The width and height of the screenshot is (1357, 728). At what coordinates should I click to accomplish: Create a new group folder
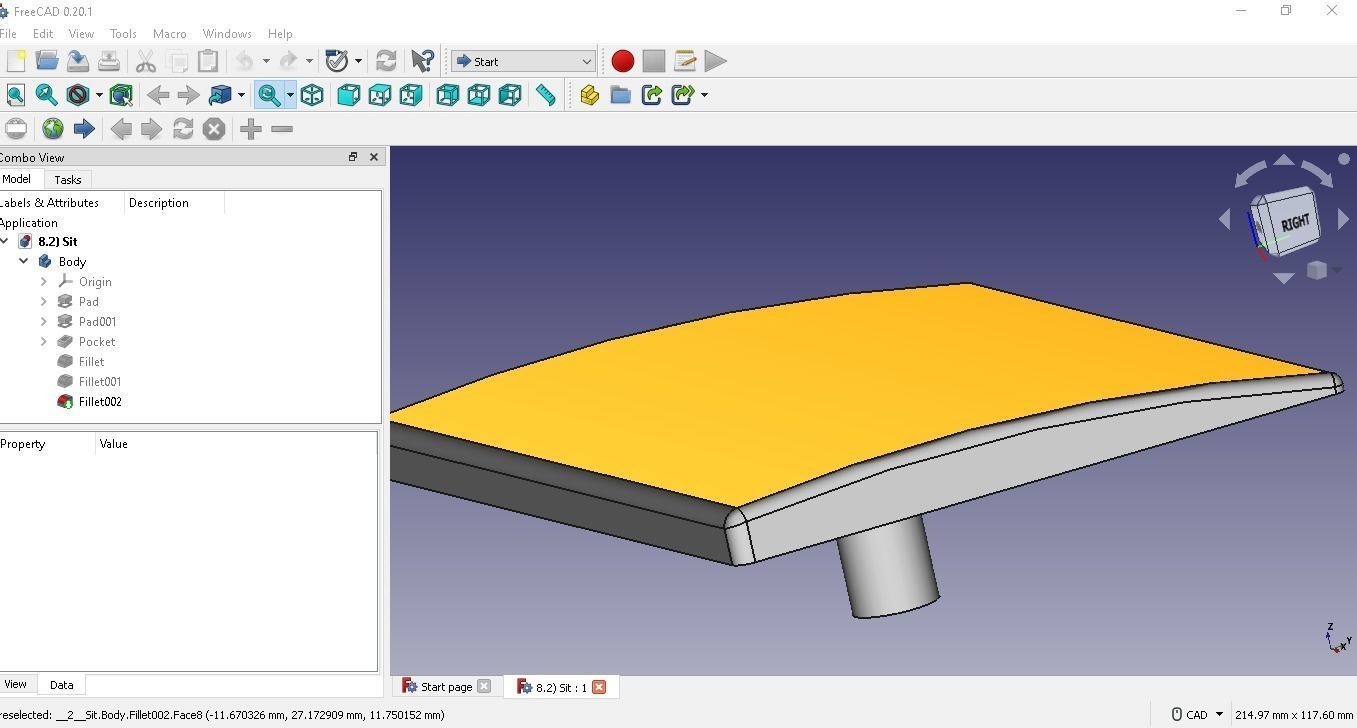620,95
